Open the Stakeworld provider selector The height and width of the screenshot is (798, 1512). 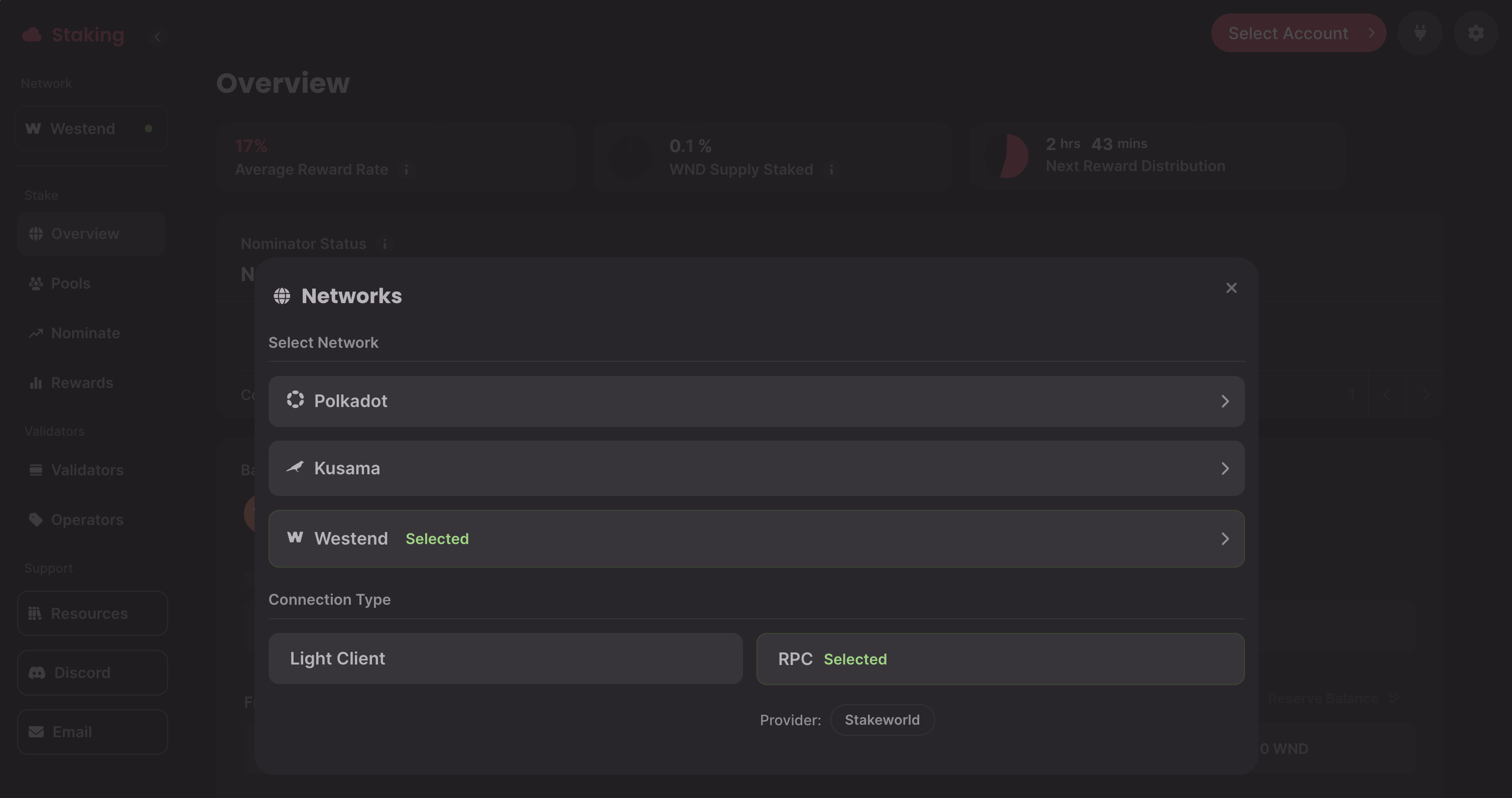coord(881,720)
